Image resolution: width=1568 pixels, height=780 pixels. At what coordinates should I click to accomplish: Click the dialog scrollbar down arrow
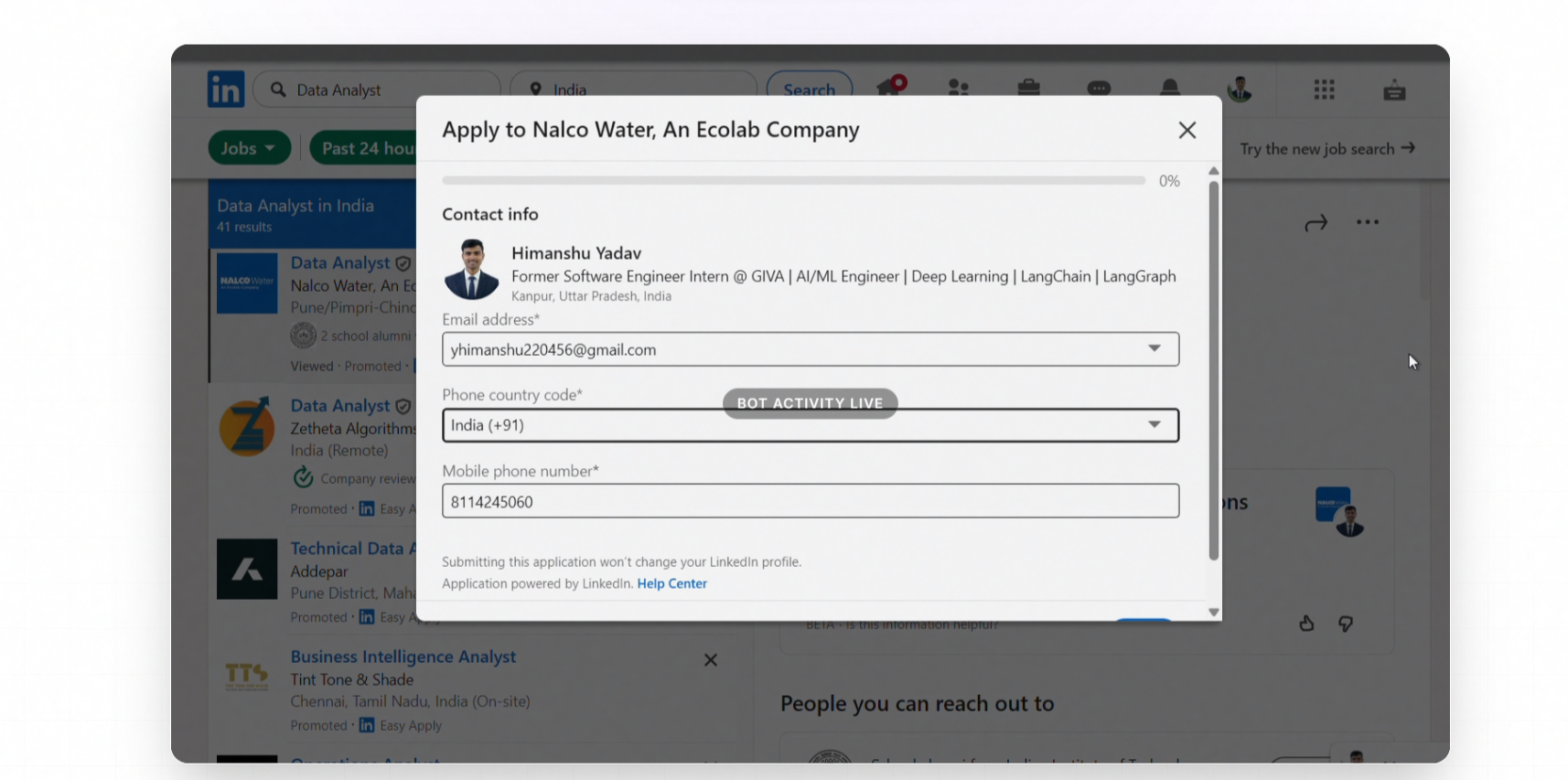(x=1214, y=613)
